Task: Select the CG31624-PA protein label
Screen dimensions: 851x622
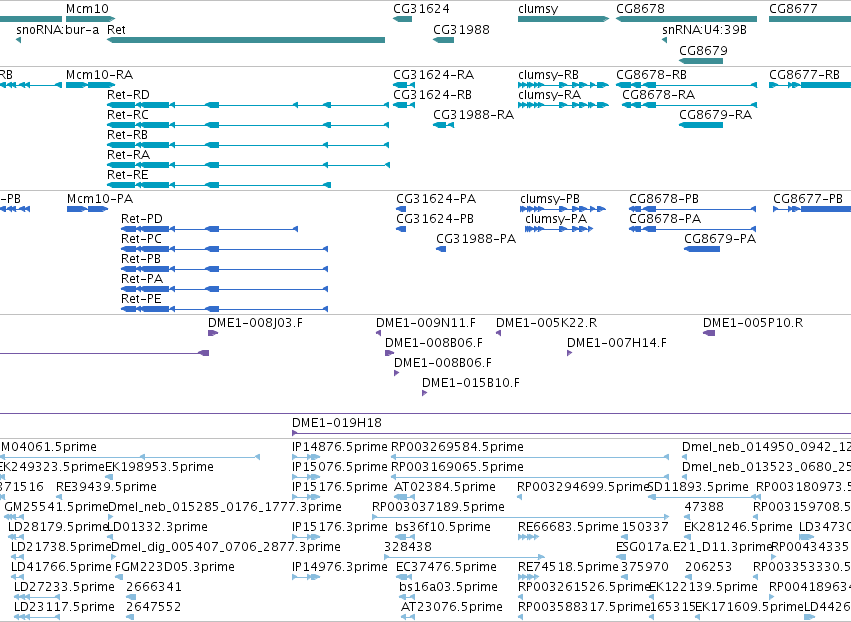Action: point(436,199)
